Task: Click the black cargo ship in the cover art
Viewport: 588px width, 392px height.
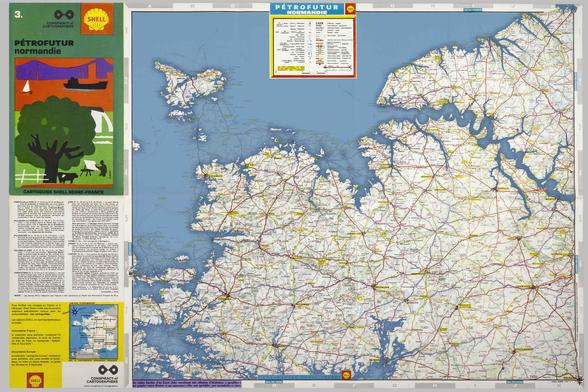Action: (x=86, y=84)
